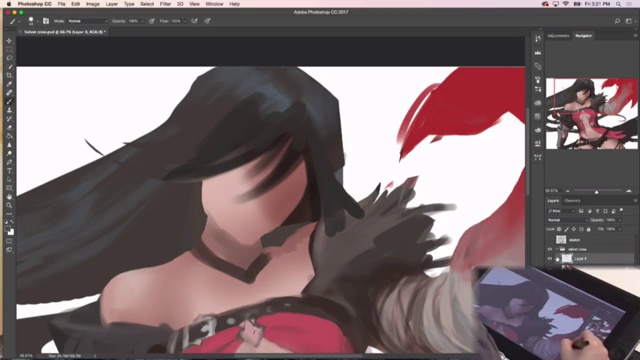Select the Blur tool

(9, 145)
